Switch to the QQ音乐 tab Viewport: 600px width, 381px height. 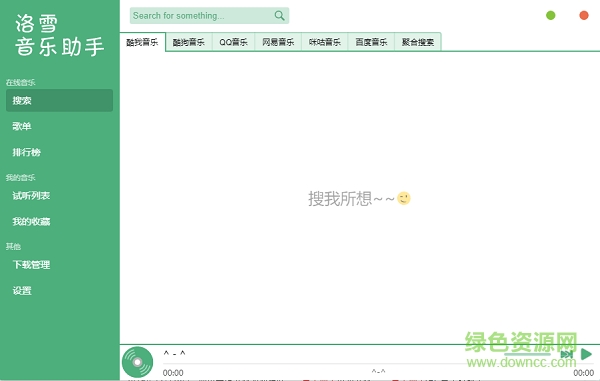tap(233, 42)
